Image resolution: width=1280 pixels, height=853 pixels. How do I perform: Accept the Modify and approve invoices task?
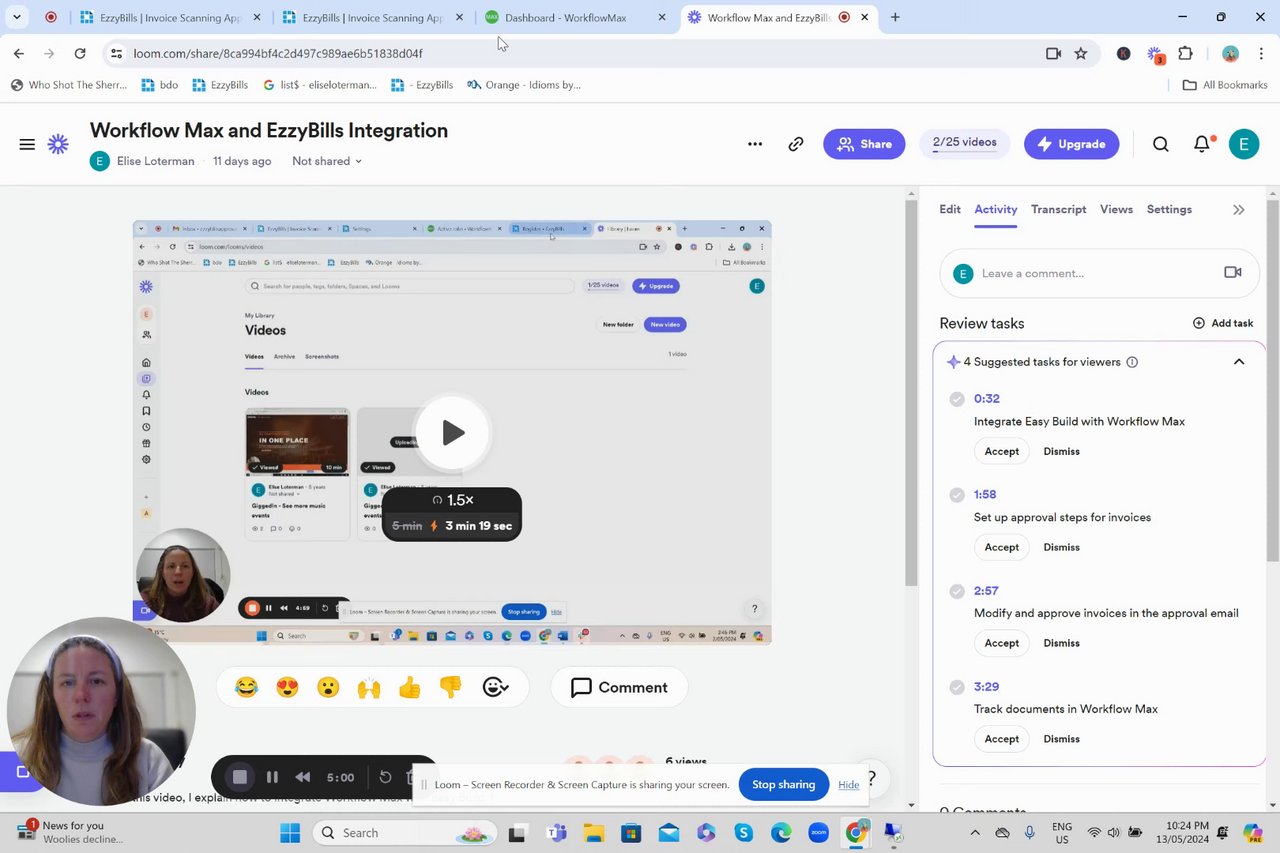1001,643
